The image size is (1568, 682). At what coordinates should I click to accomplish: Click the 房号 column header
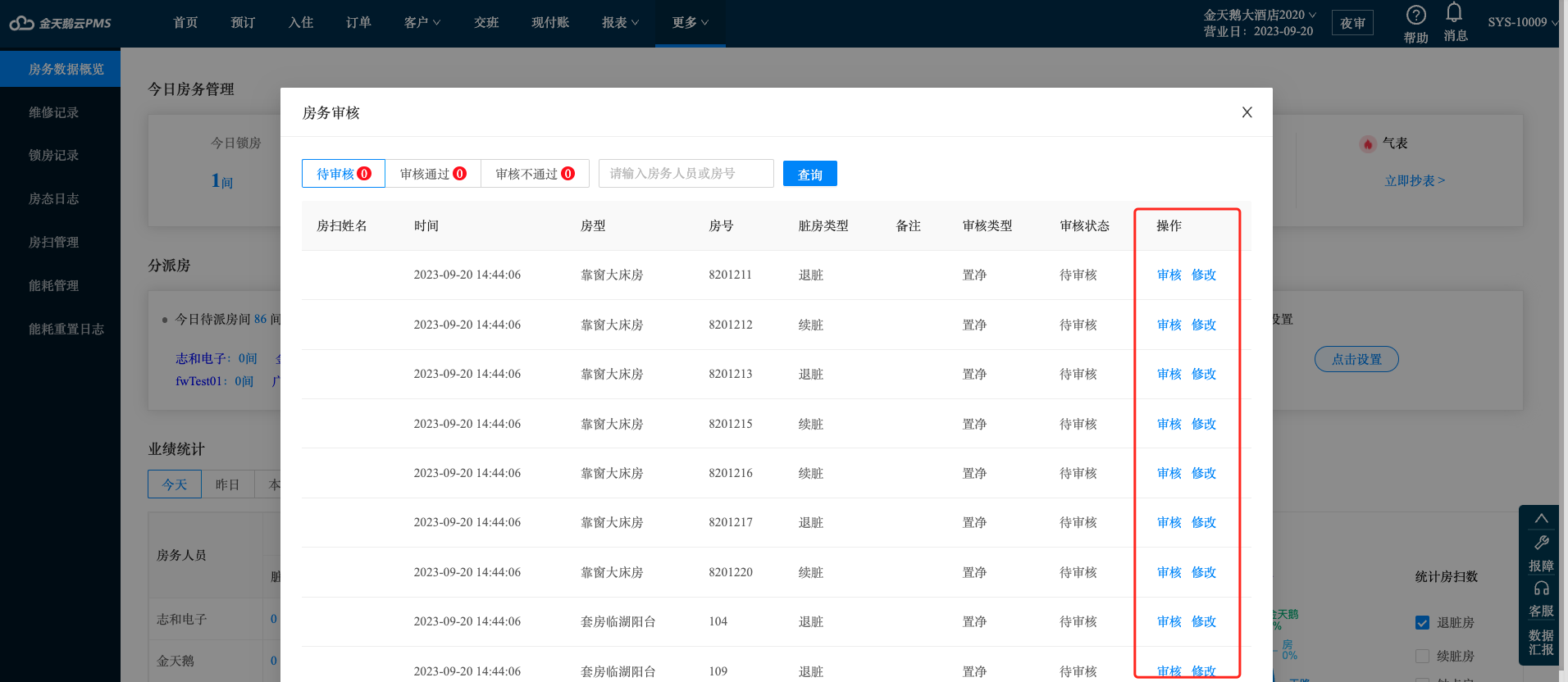pyautogui.click(x=721, y=226)
